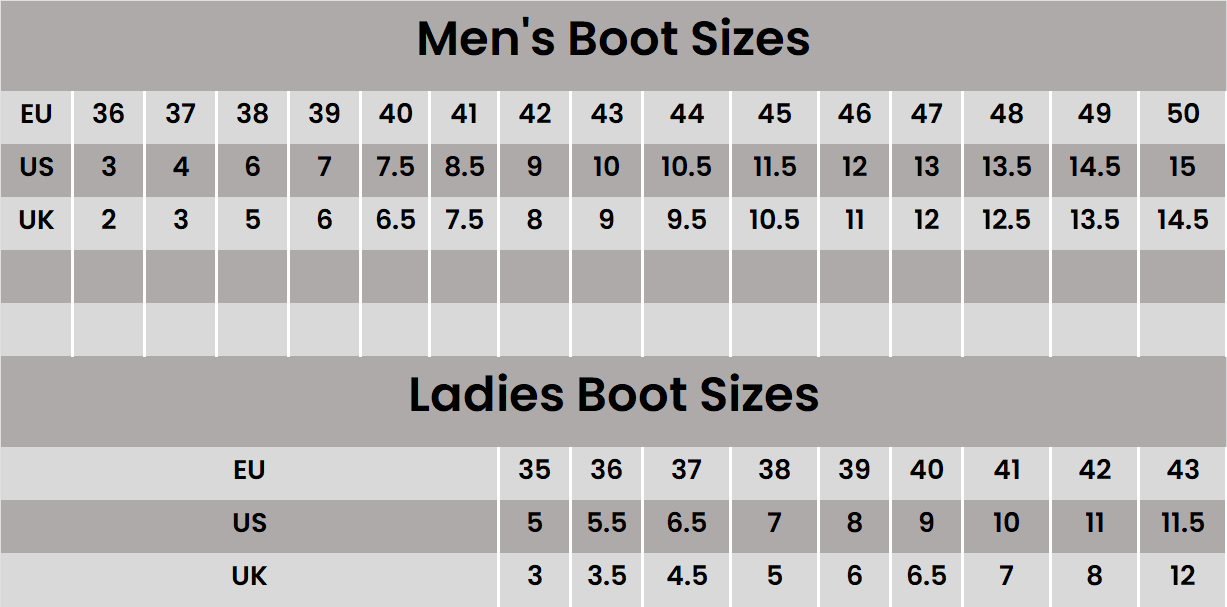This screenshot has width=1227, height=607.
Task: Click men's UK size 2 cell
Action: (108, 220)
